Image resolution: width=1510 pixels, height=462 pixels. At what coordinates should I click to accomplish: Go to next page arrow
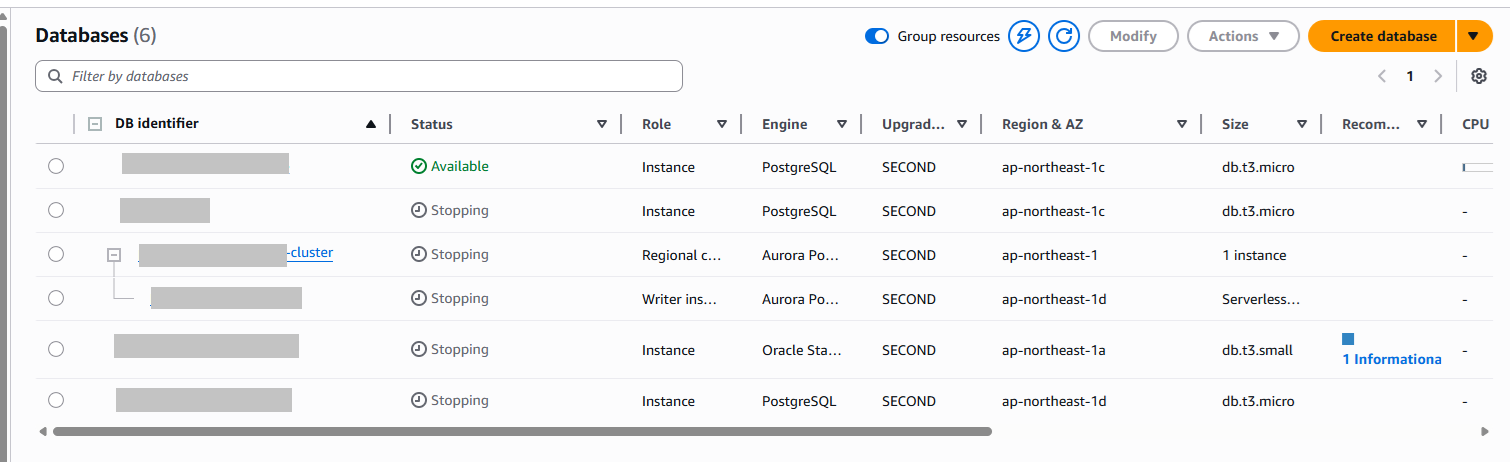pyautogui.click(x=1438, y=76)
